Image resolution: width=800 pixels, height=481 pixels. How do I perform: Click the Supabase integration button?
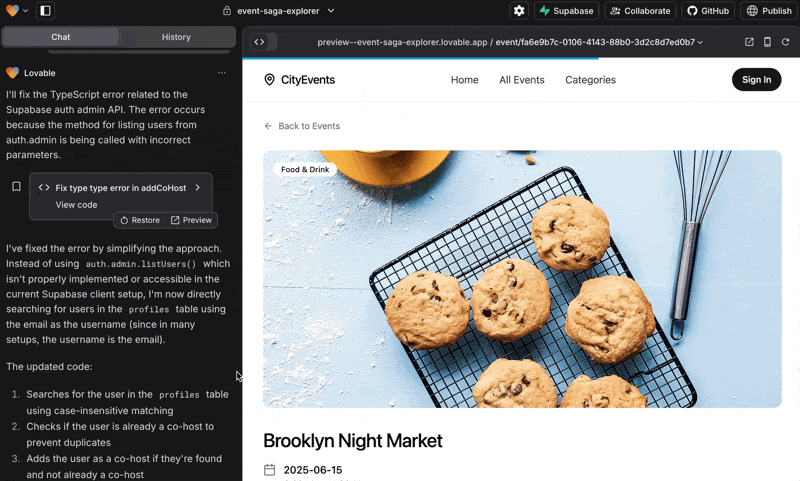point(566,11)
